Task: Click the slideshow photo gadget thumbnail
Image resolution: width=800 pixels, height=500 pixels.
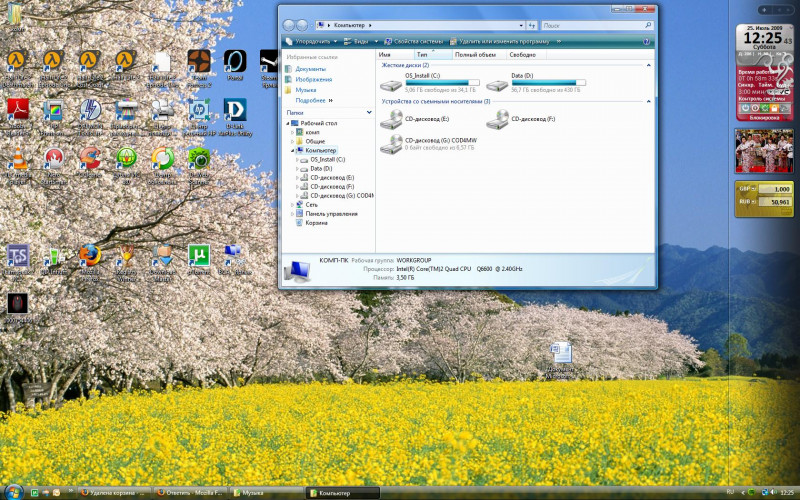Action: [764, 151]
